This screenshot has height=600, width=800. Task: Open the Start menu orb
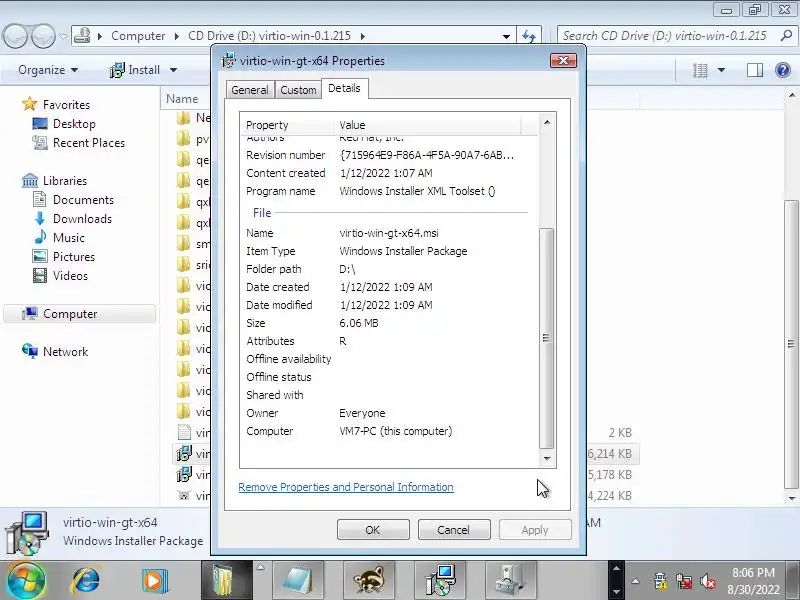tap(26, 580)
